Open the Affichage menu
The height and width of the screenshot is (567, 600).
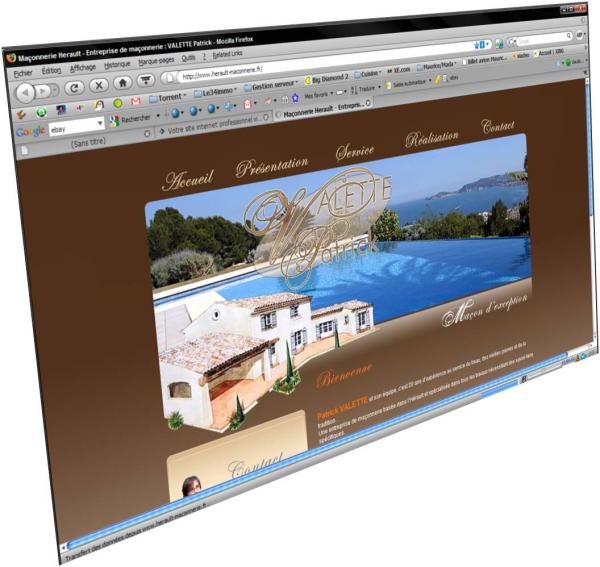(x=83, y=68)
